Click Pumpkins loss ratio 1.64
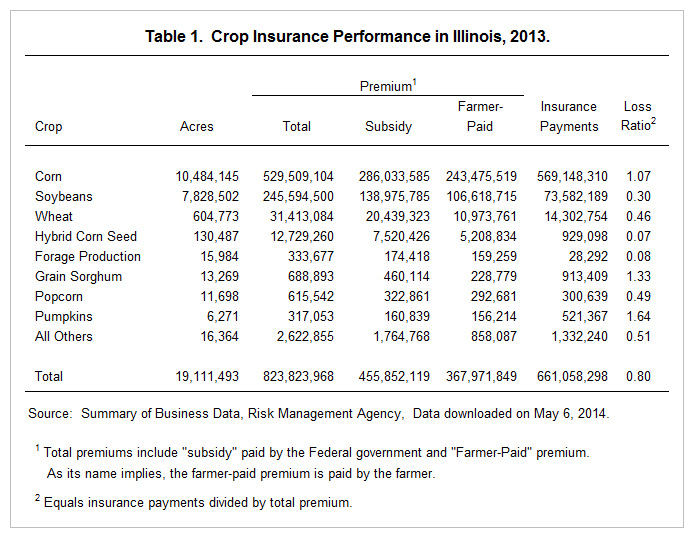Viewport: 694px width, 538px height. 638,316
